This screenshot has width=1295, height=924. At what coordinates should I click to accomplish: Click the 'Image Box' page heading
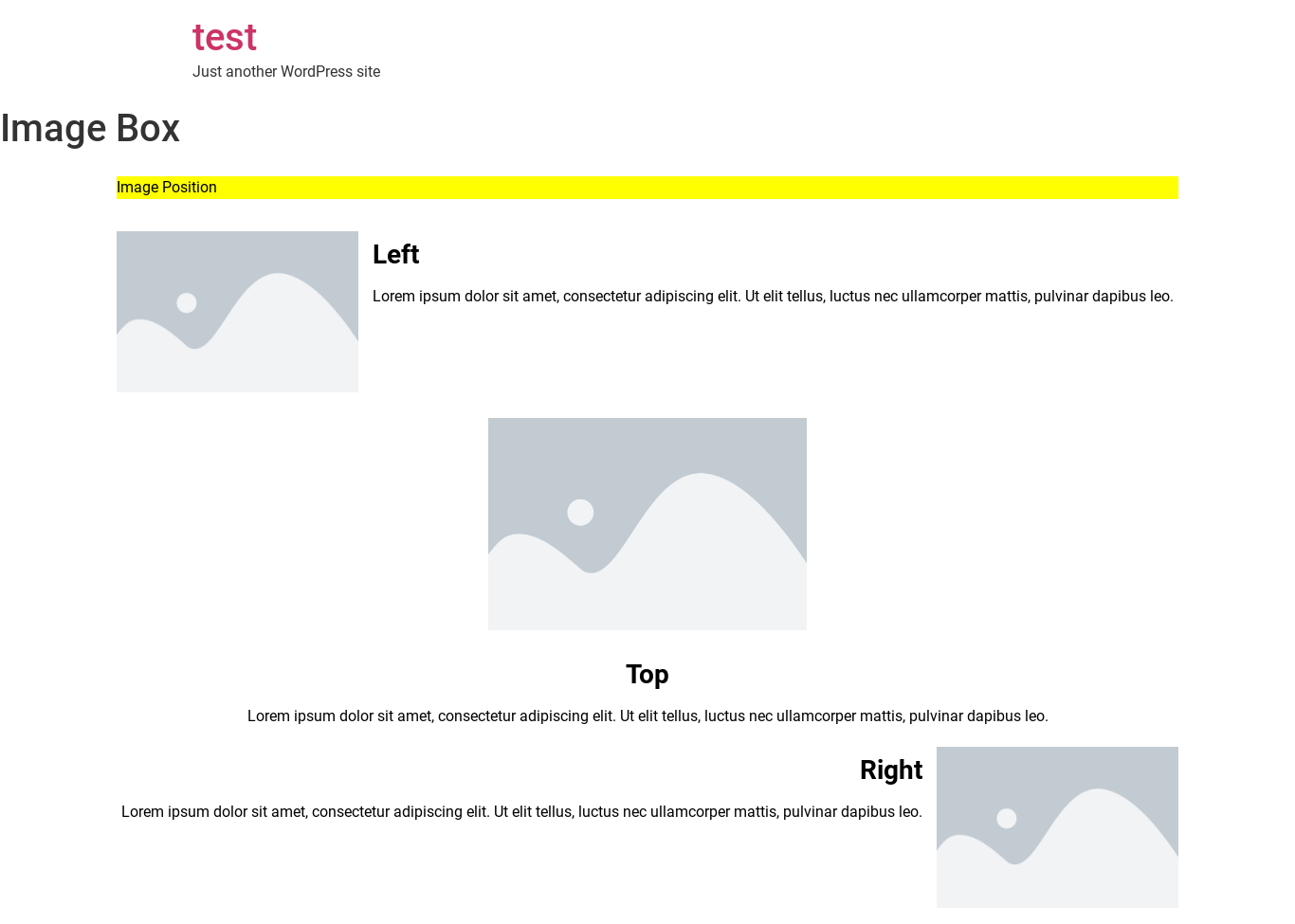[90, 129]
